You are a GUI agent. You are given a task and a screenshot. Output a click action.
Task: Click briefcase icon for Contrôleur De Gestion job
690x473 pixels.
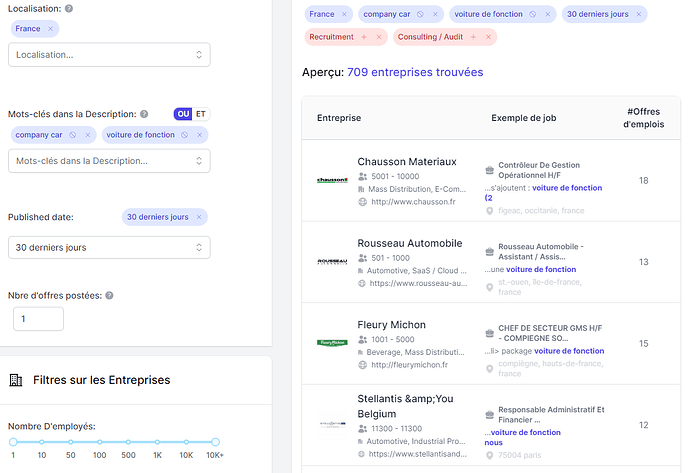coord(489,170)
